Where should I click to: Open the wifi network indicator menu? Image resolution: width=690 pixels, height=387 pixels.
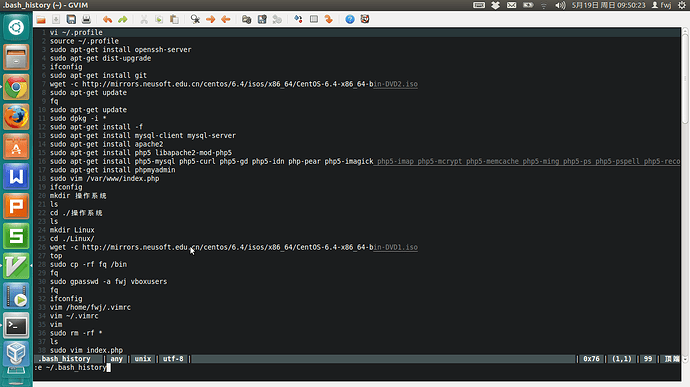pos(544,5)
